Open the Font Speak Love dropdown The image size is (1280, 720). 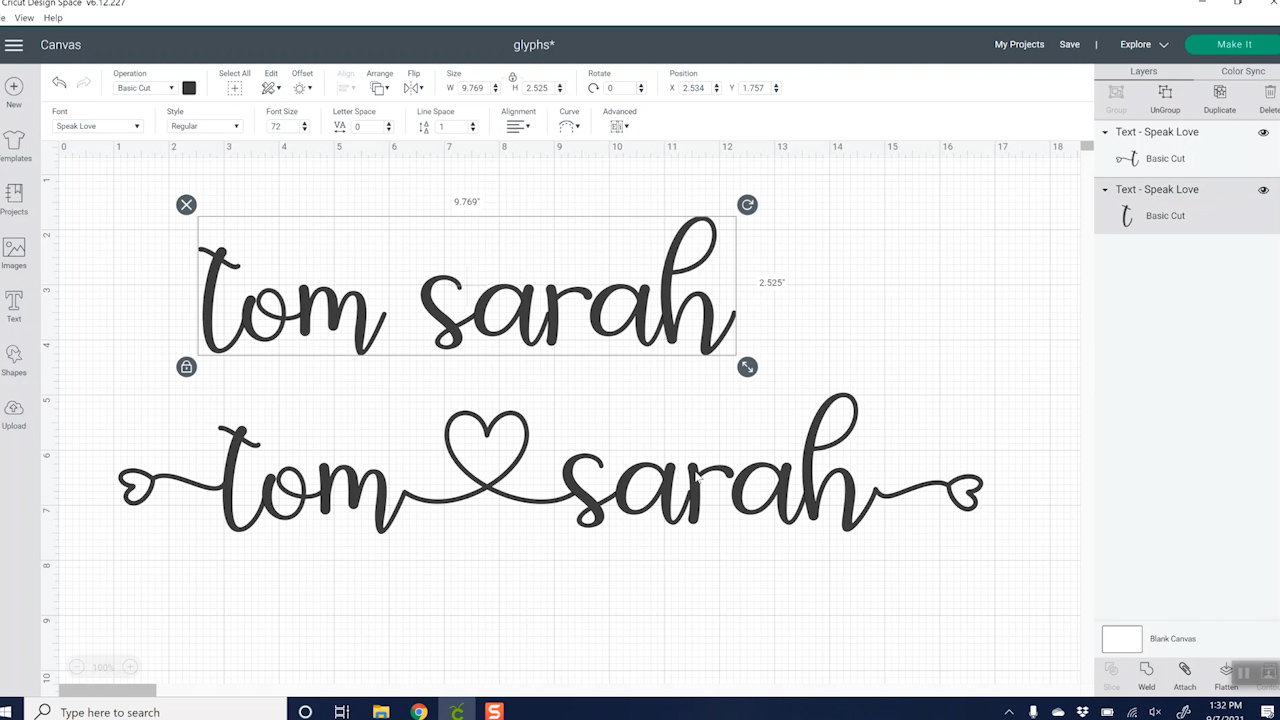point(97,126)
